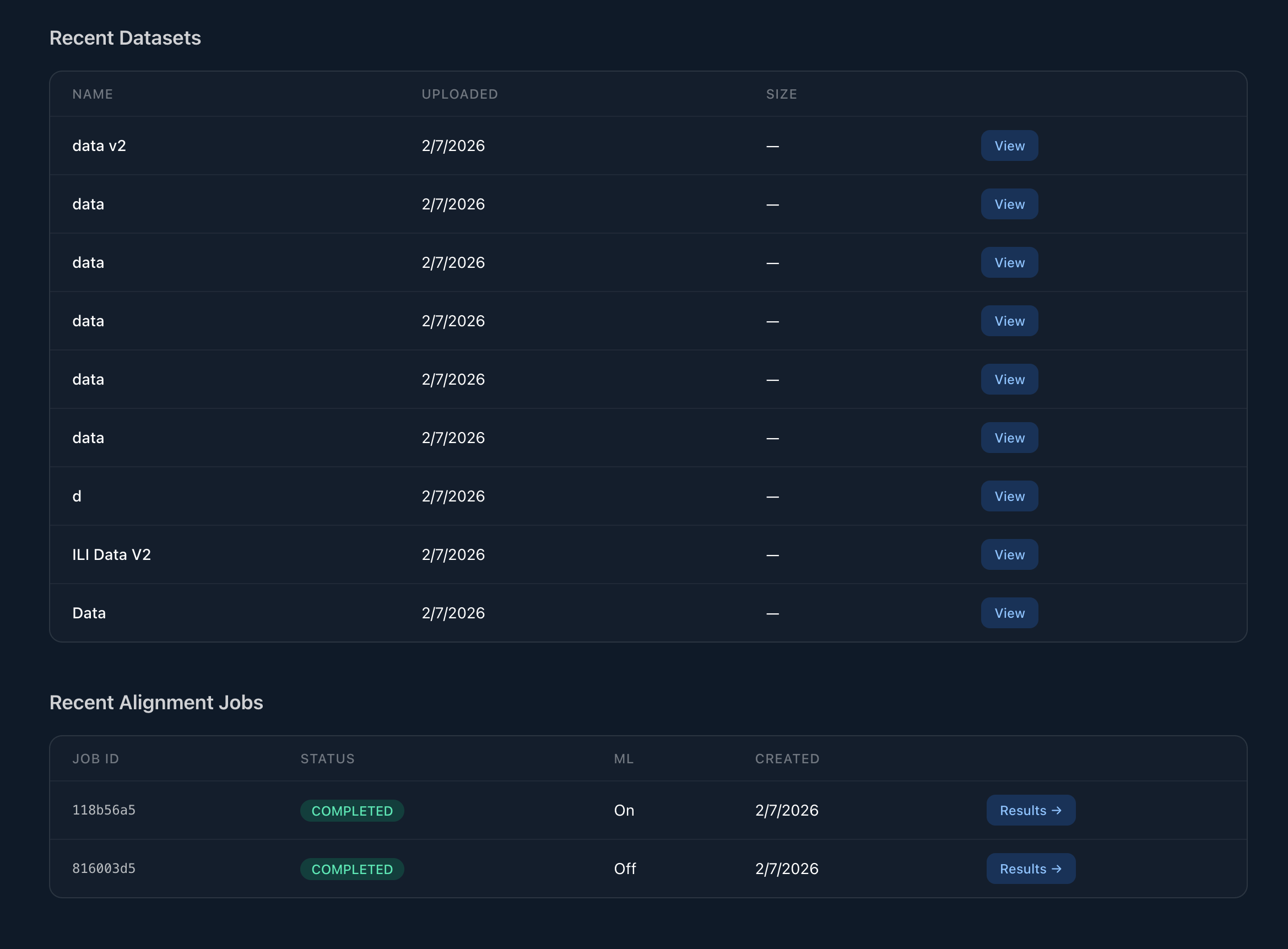
Task: Click View button for data v2
Action: point(1009,146)
